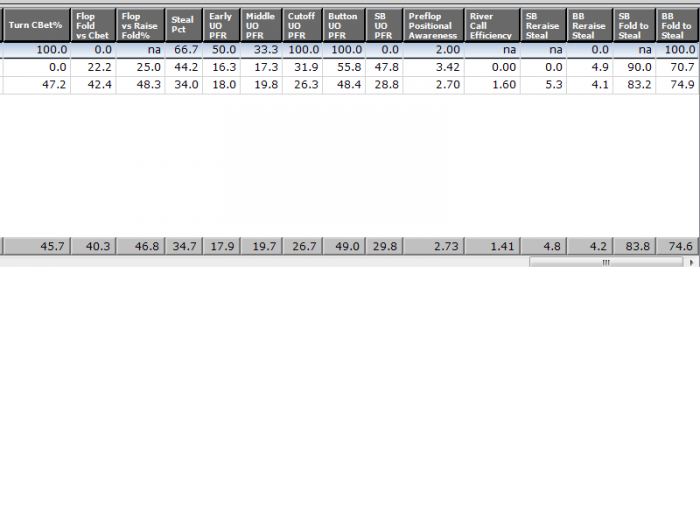
Task: Sort by the Turn CBet% column header
Action: (x=36, y=25)
